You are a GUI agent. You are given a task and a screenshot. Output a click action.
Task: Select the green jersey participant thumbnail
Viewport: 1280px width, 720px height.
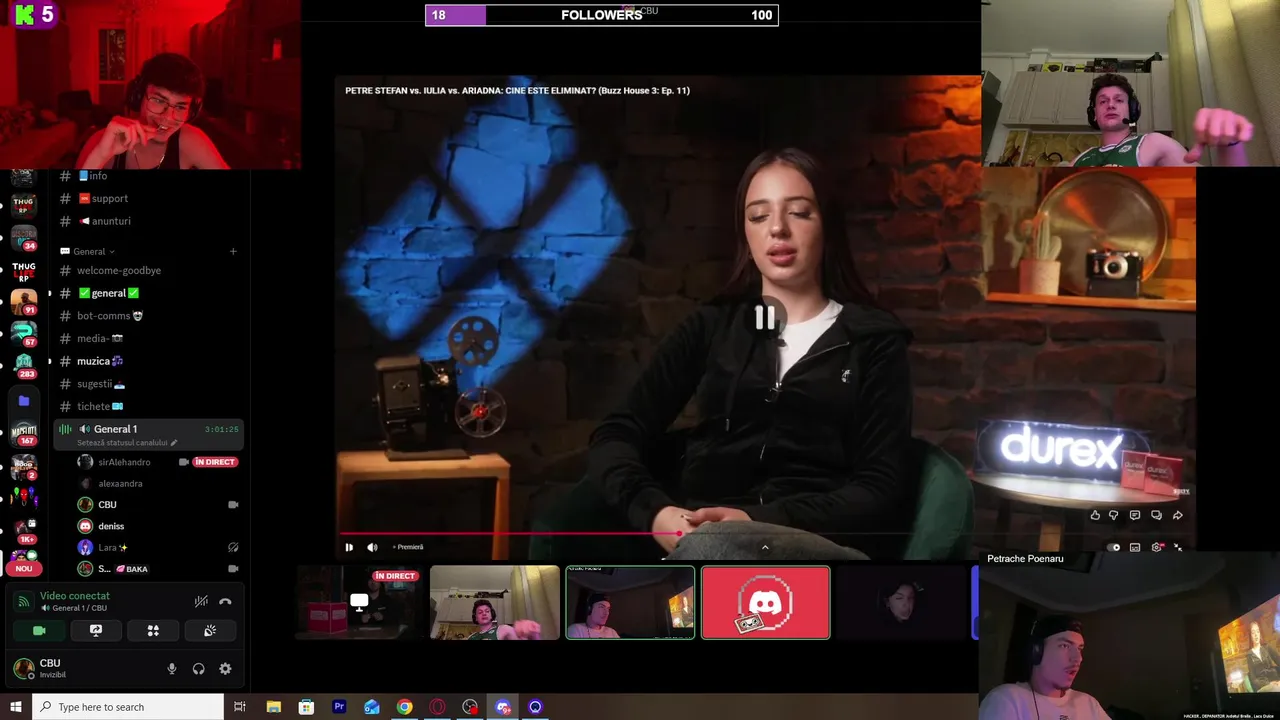point(494,602)
